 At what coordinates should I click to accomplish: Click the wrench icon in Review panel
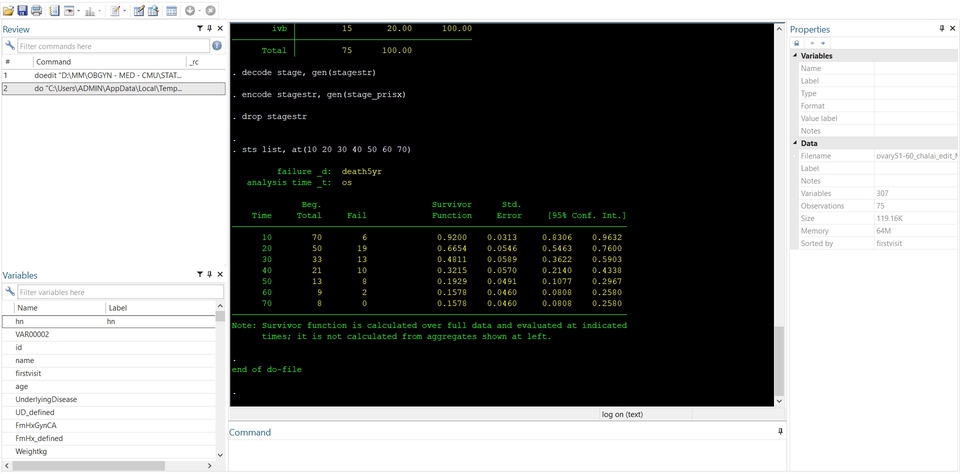10,46
